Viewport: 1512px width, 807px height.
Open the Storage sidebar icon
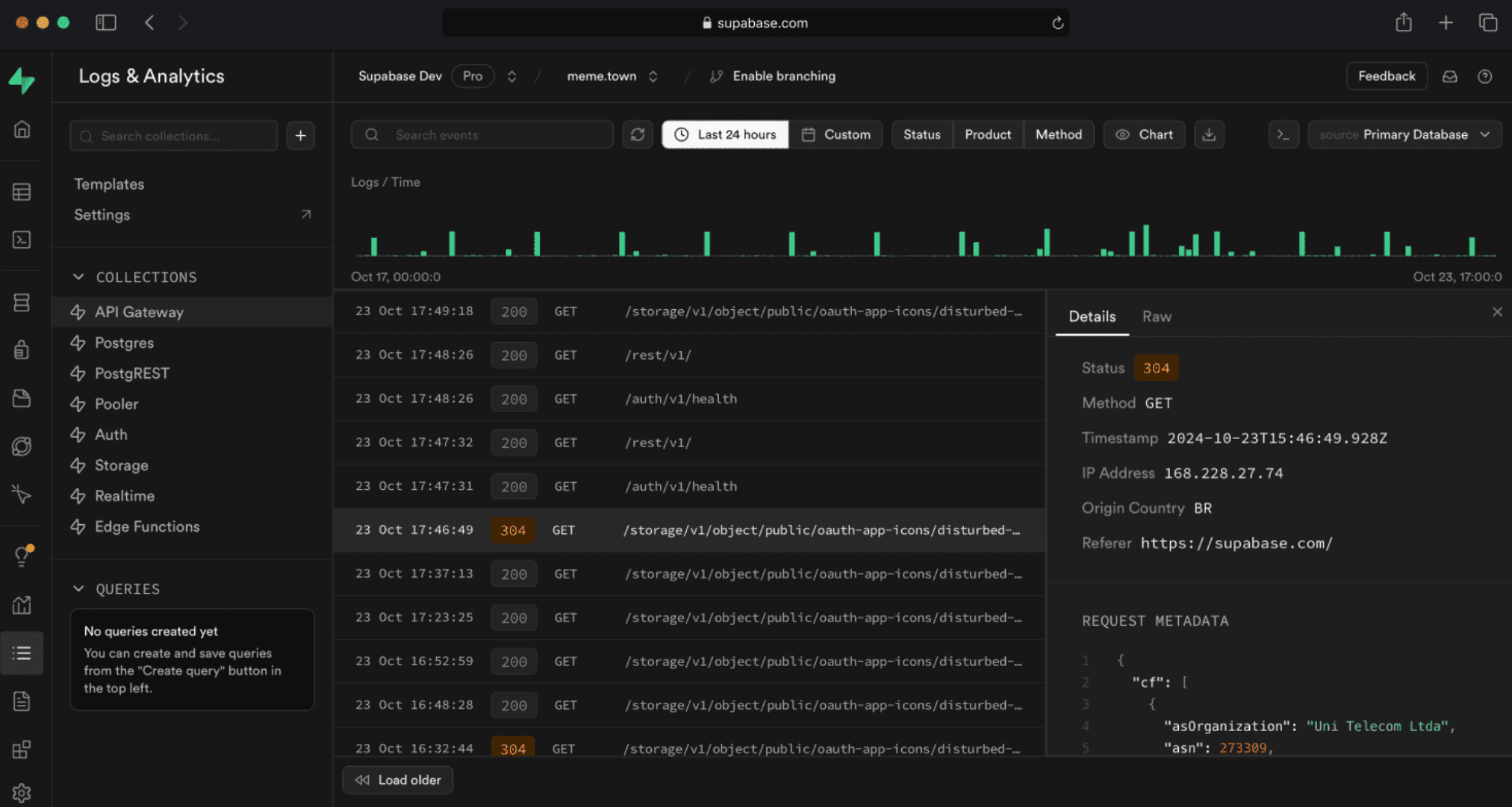click(x=22, y=398)
